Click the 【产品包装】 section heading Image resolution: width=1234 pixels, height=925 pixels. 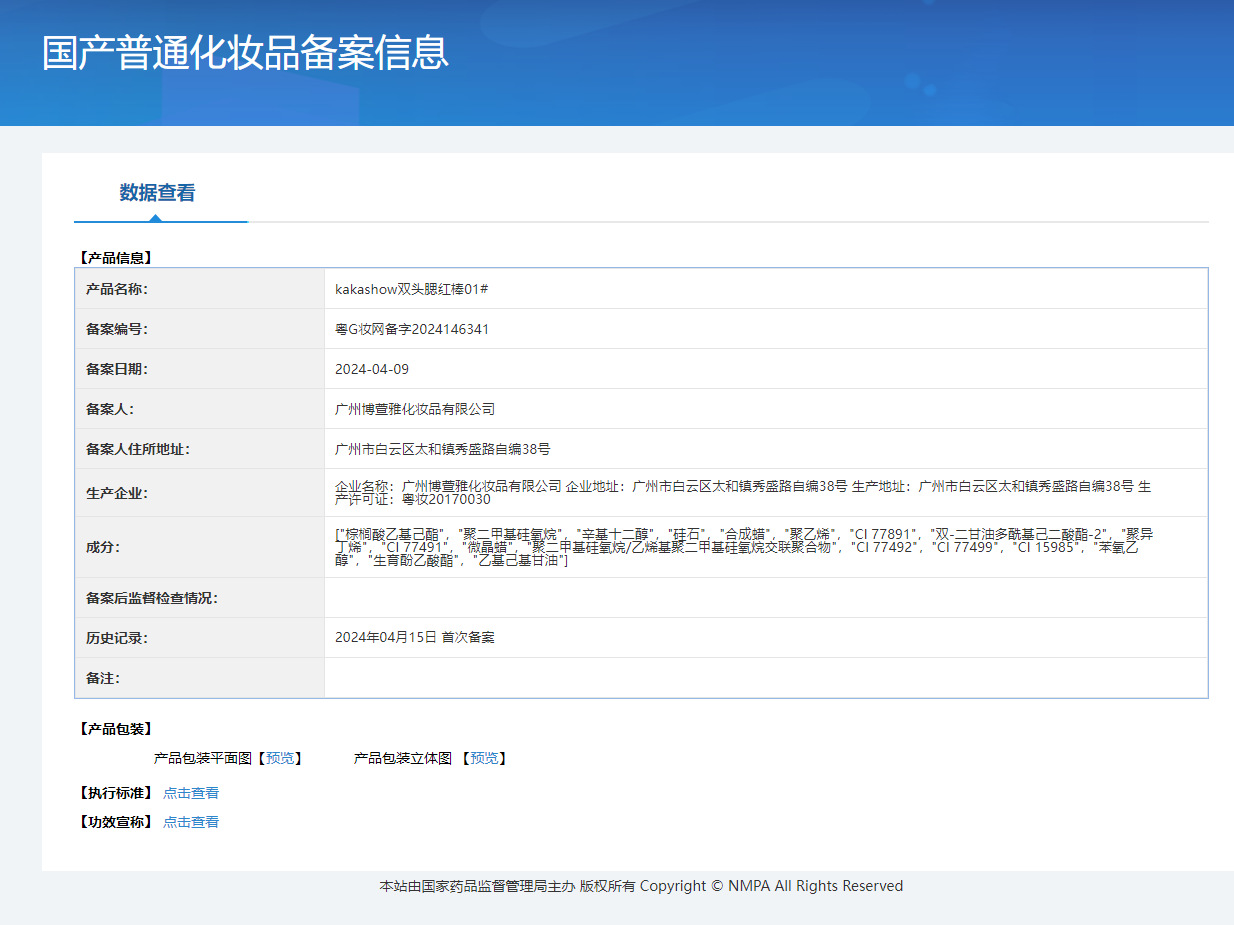click(116, 729)
